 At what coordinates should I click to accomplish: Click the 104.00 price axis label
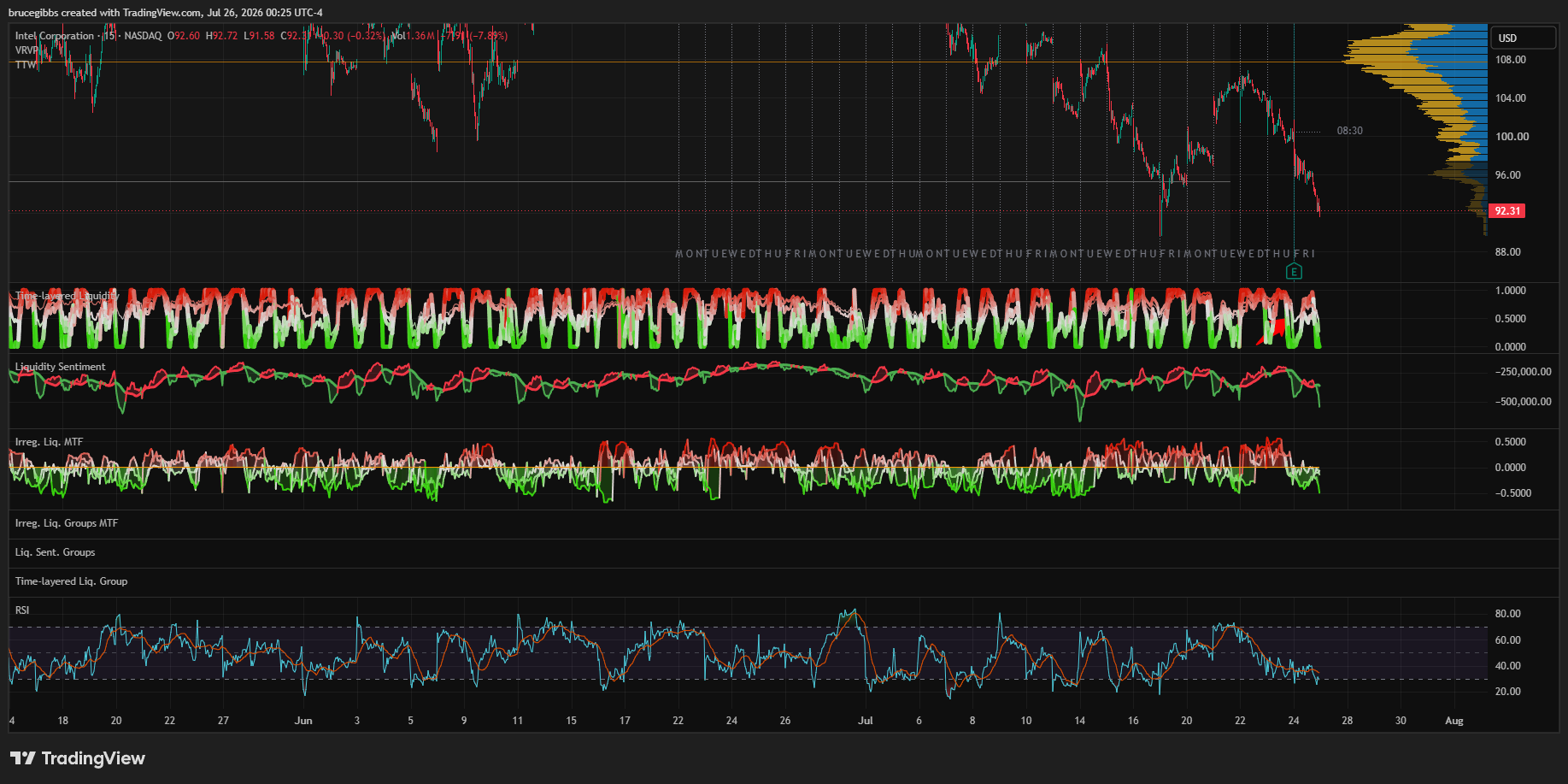click(x=1511, y=98)
